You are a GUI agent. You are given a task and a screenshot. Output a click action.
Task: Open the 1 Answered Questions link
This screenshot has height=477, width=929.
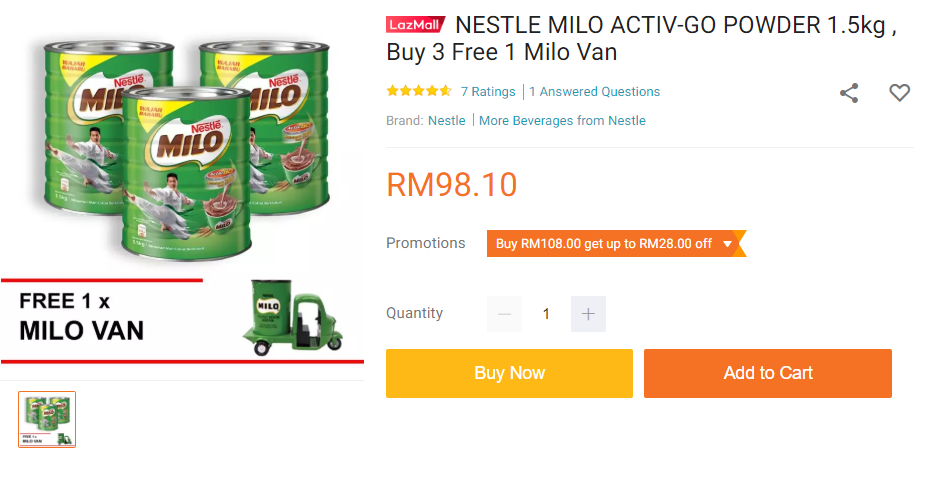pyautogui.click(x=595, y=91)
